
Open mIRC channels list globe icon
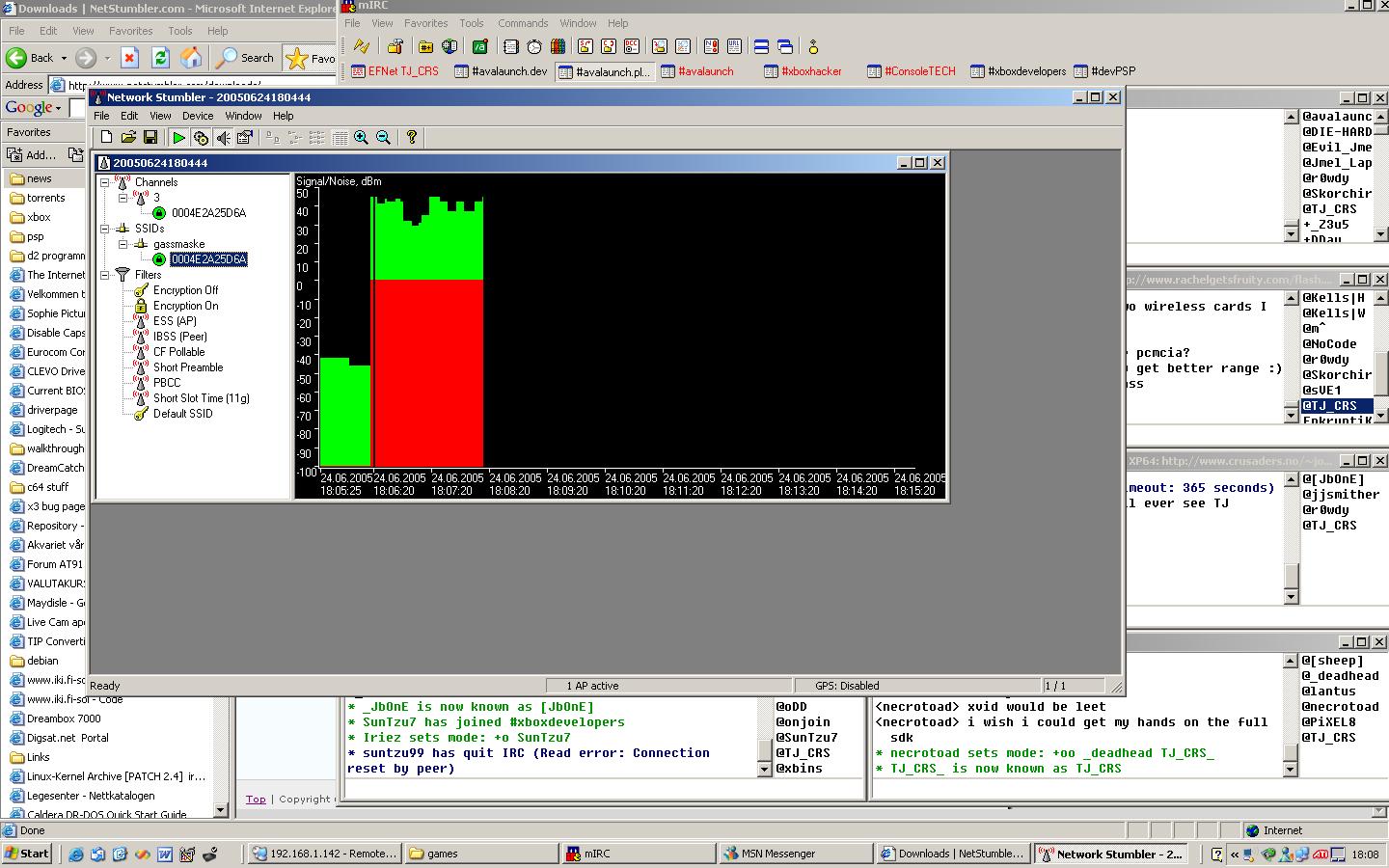pyautogui.click(x=449, y=46)
